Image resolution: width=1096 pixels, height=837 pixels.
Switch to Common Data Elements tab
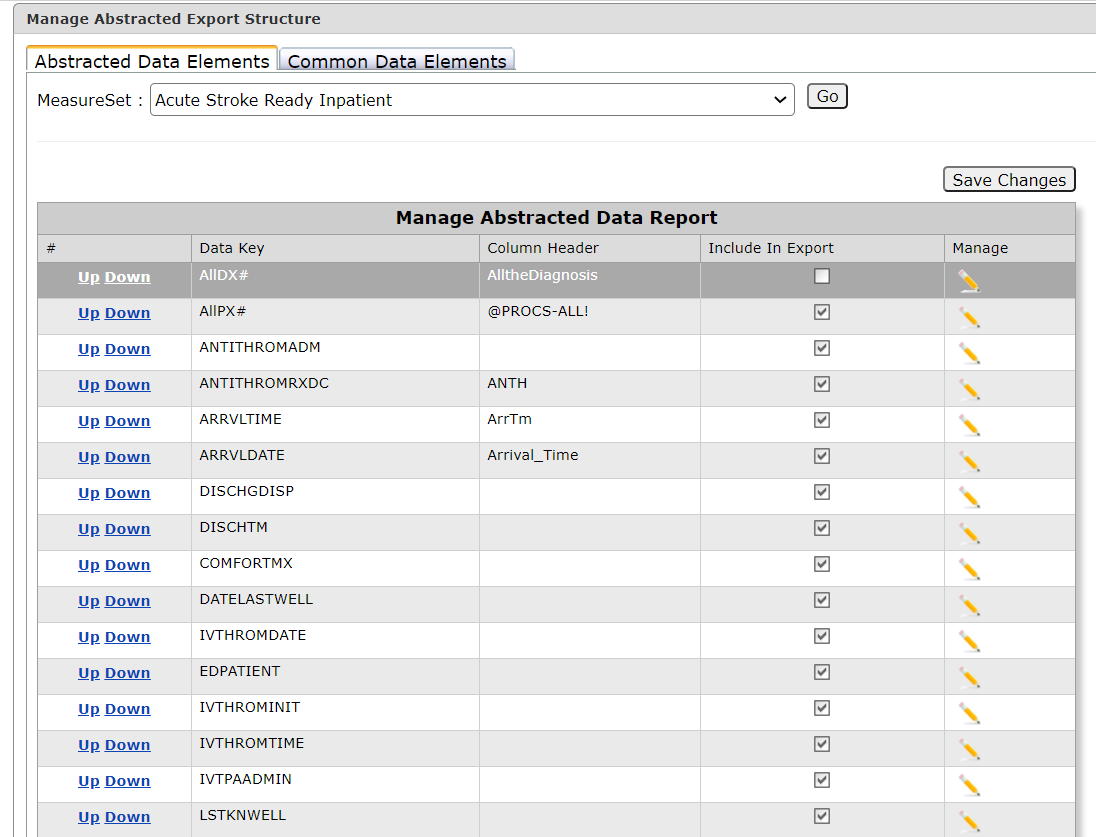click(x=396, y=61)
